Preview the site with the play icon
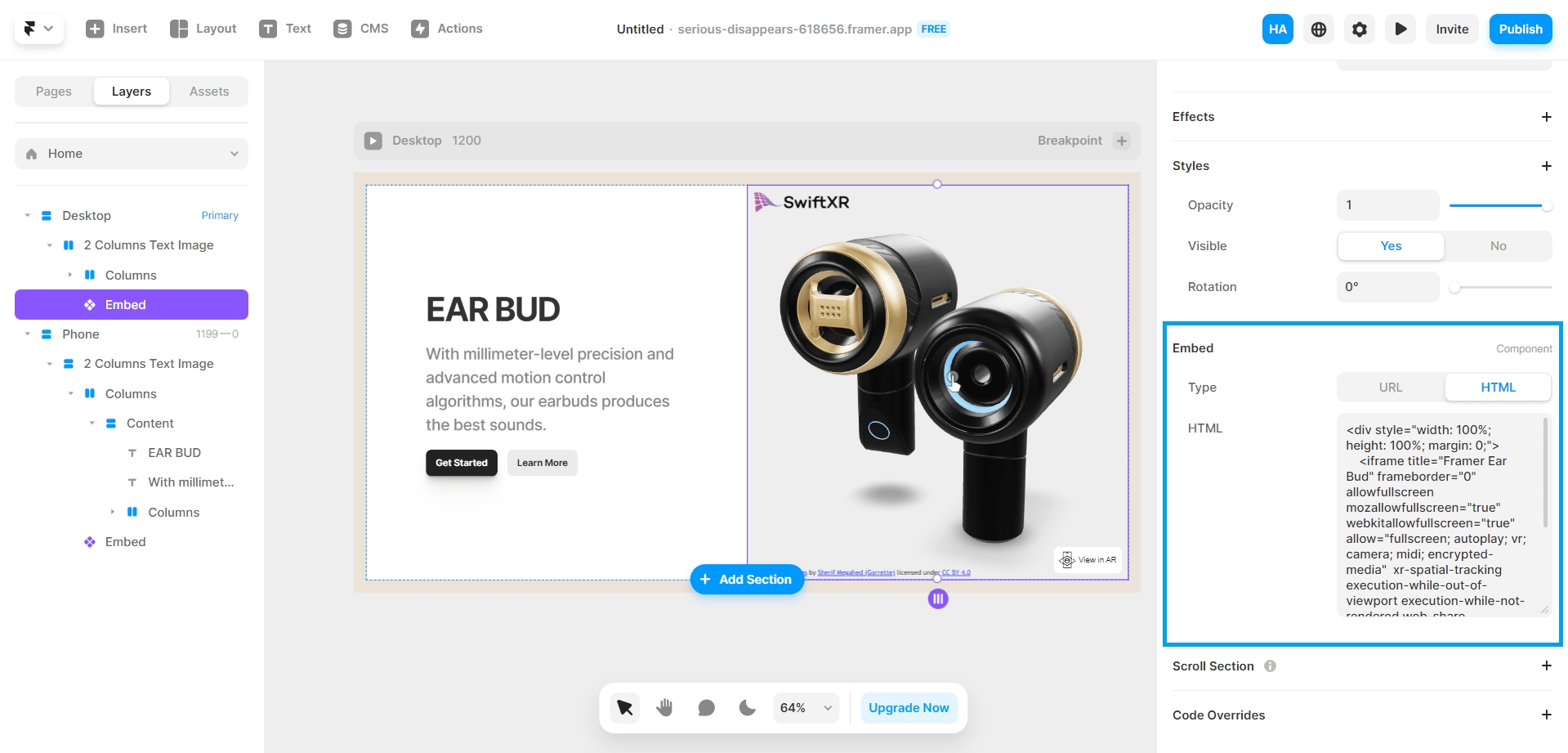The height and width of the screenshot is (753, 1568). click(x=1400, y=29)
